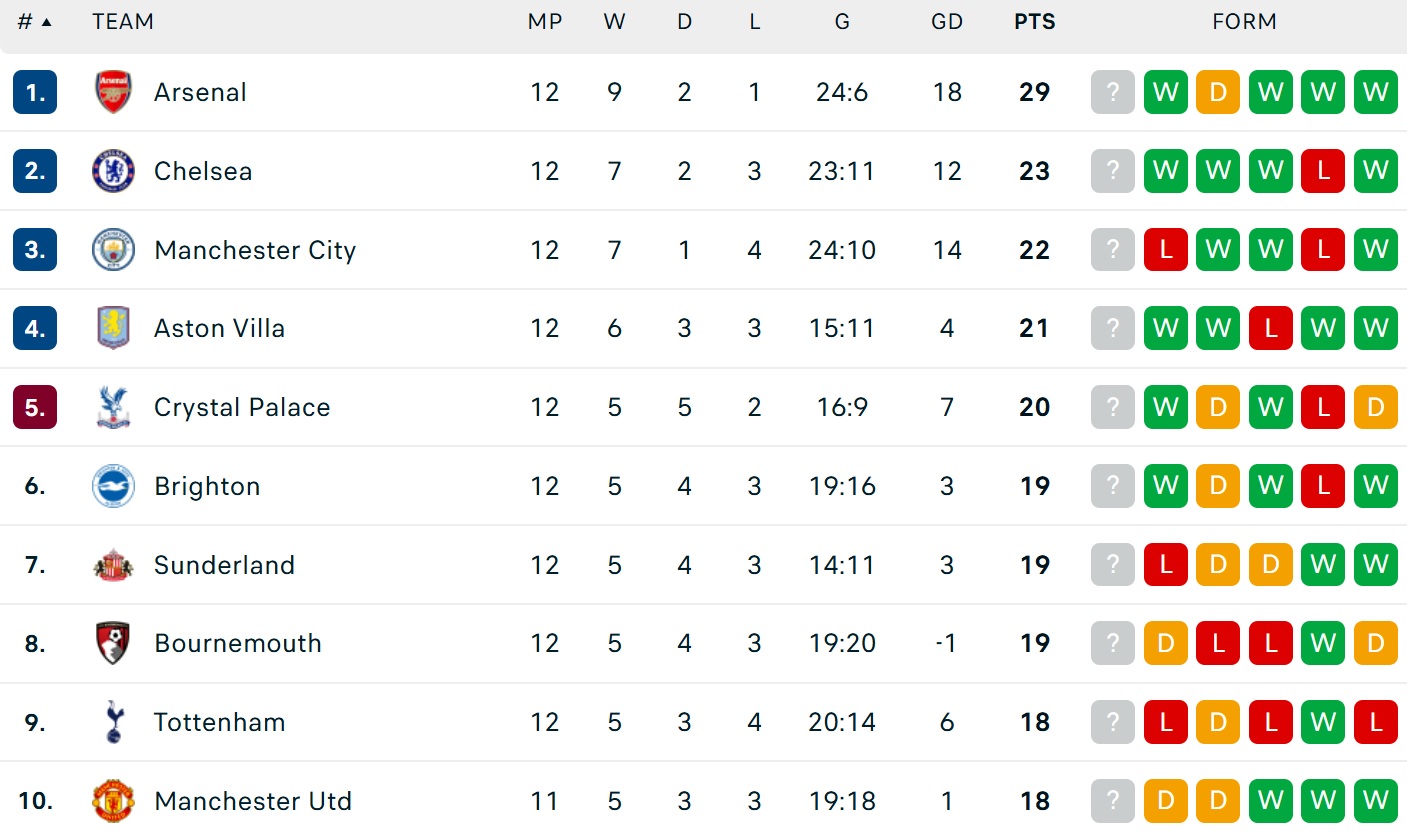Click the Aston Villa crest icon

tap(113, 328)
